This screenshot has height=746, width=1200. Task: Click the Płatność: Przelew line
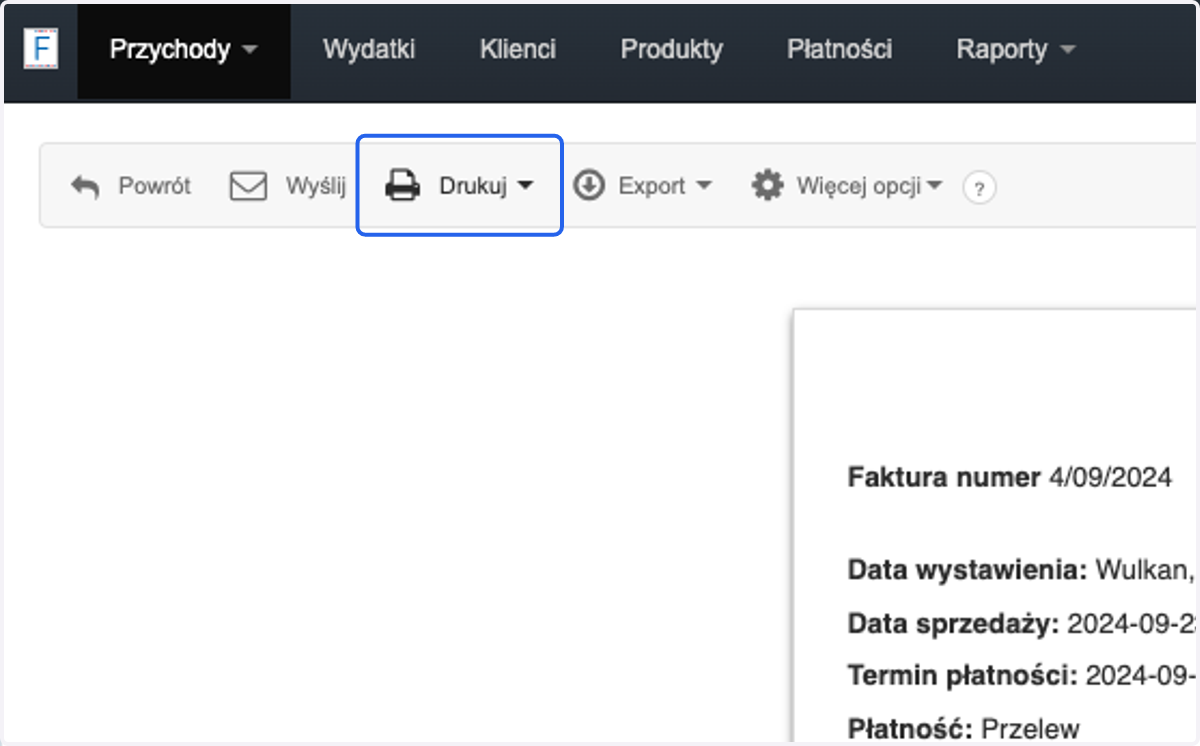click(964, 729)
